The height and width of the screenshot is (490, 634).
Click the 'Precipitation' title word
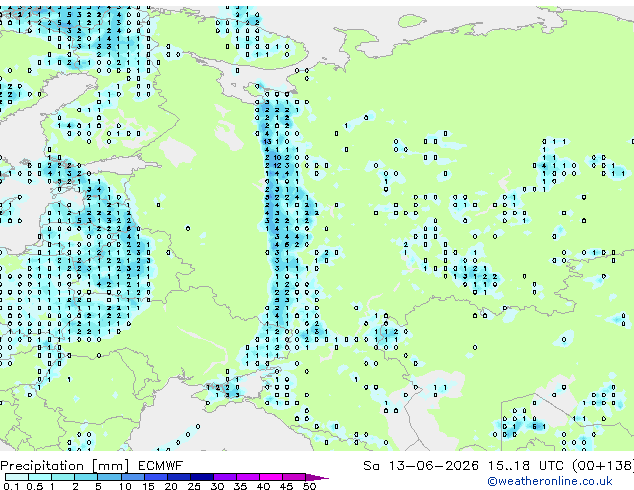(42, 466)
